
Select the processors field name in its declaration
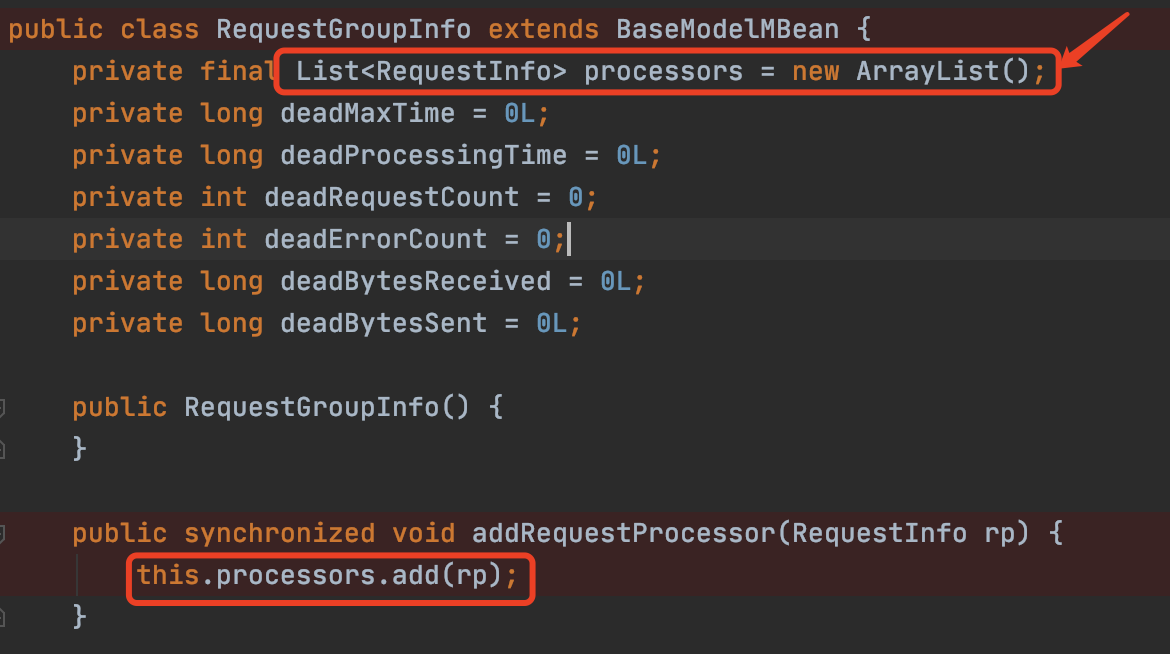(663, 72)
